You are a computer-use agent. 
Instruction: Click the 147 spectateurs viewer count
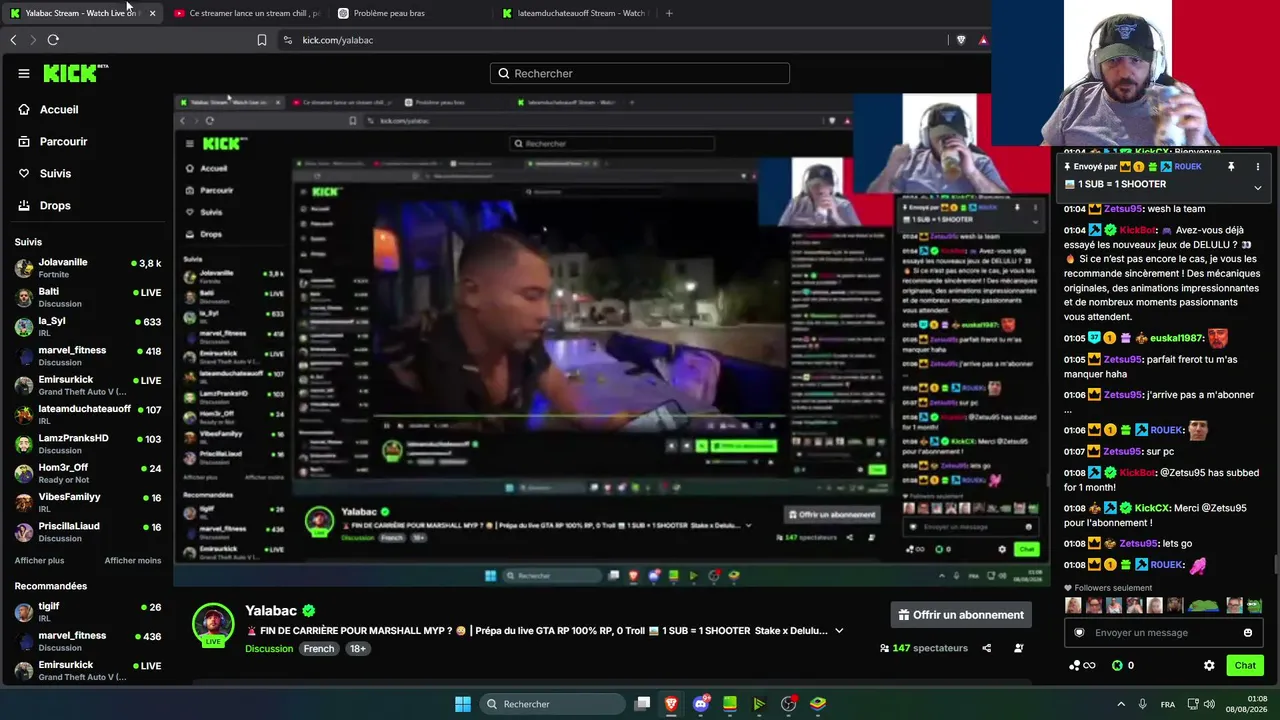(924, 648)
